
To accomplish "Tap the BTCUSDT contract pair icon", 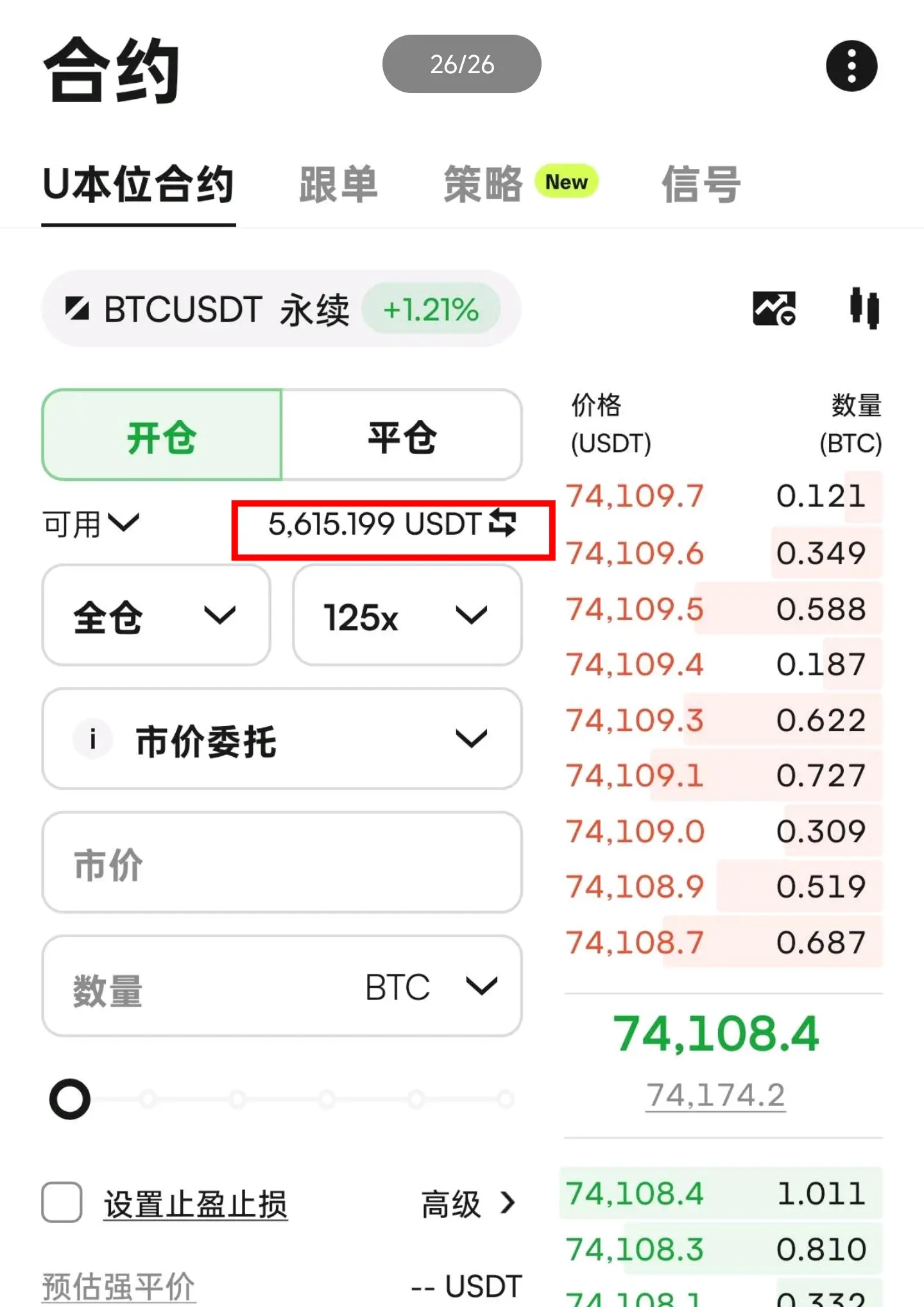I will 77,309.
